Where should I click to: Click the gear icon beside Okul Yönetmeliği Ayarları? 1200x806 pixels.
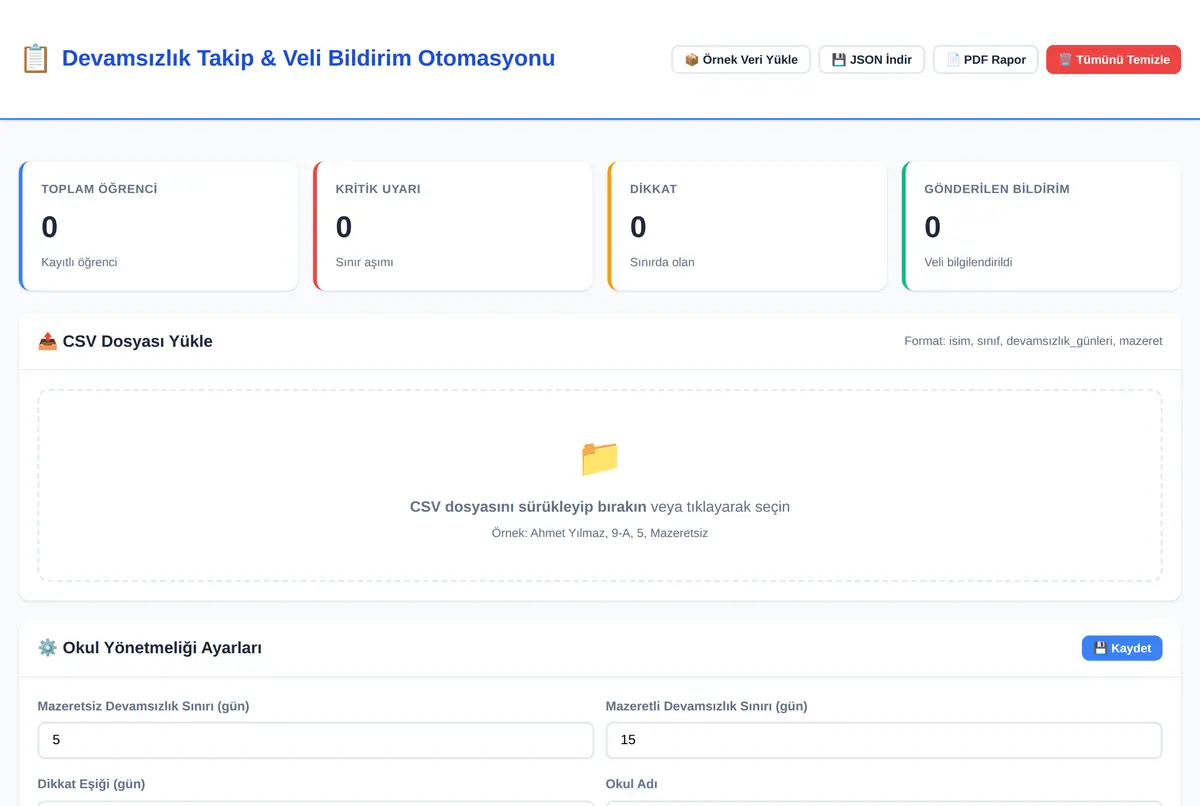point(48,648)
